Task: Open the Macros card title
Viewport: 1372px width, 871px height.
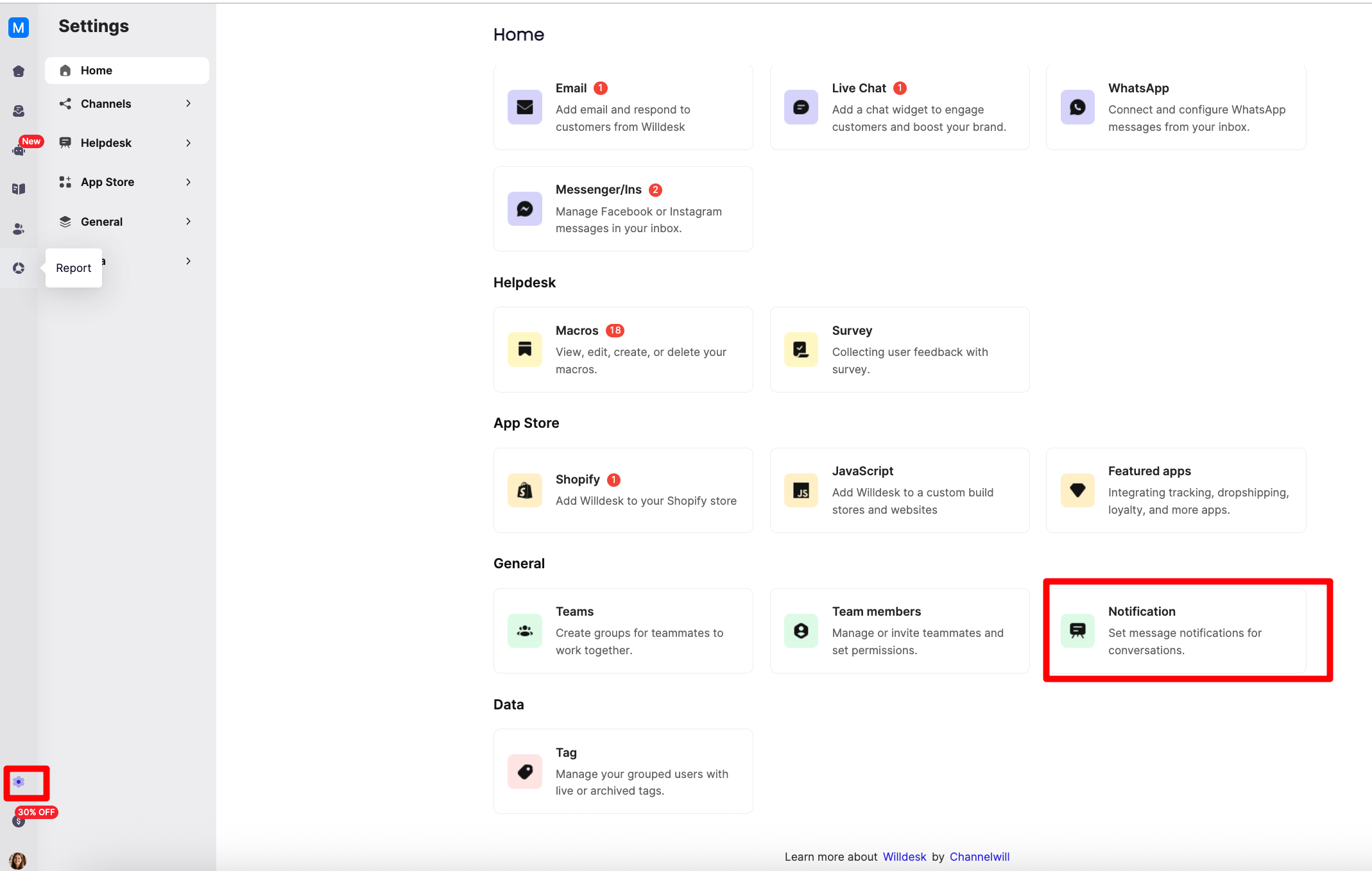Action: pyautogui.click(x=577, y=330)
